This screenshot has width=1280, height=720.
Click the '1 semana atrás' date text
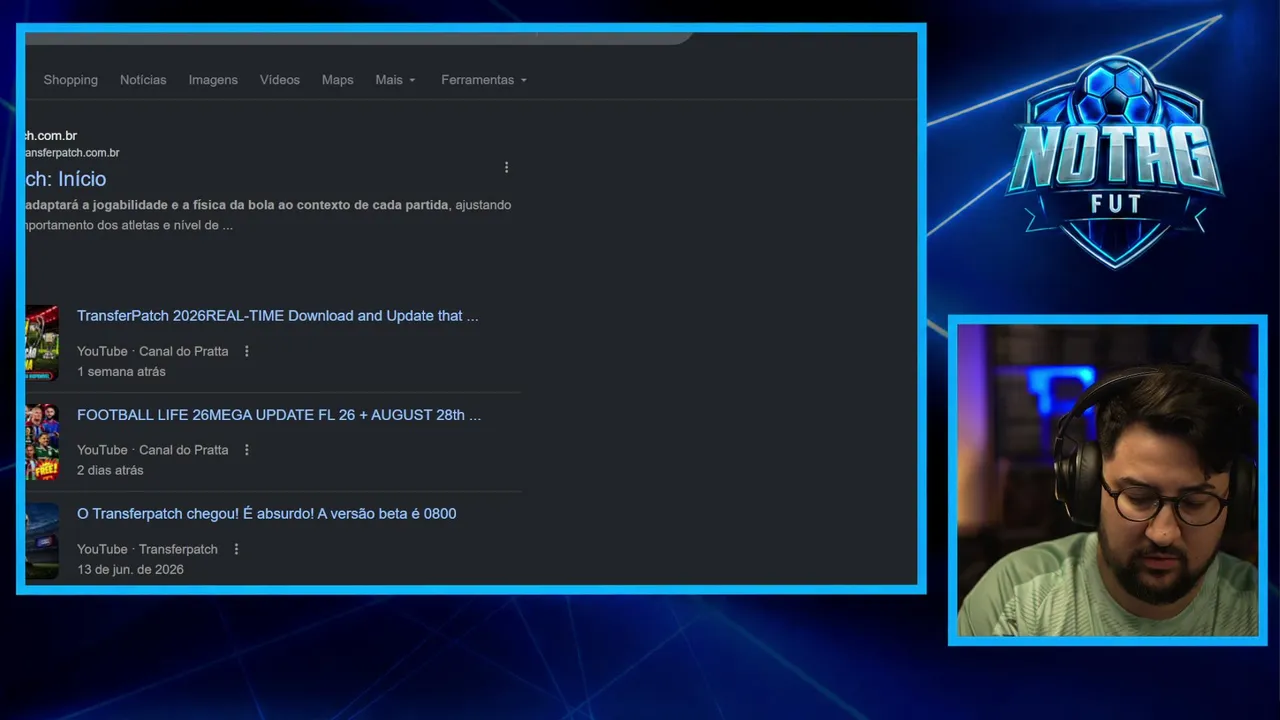tap(121, 372)
